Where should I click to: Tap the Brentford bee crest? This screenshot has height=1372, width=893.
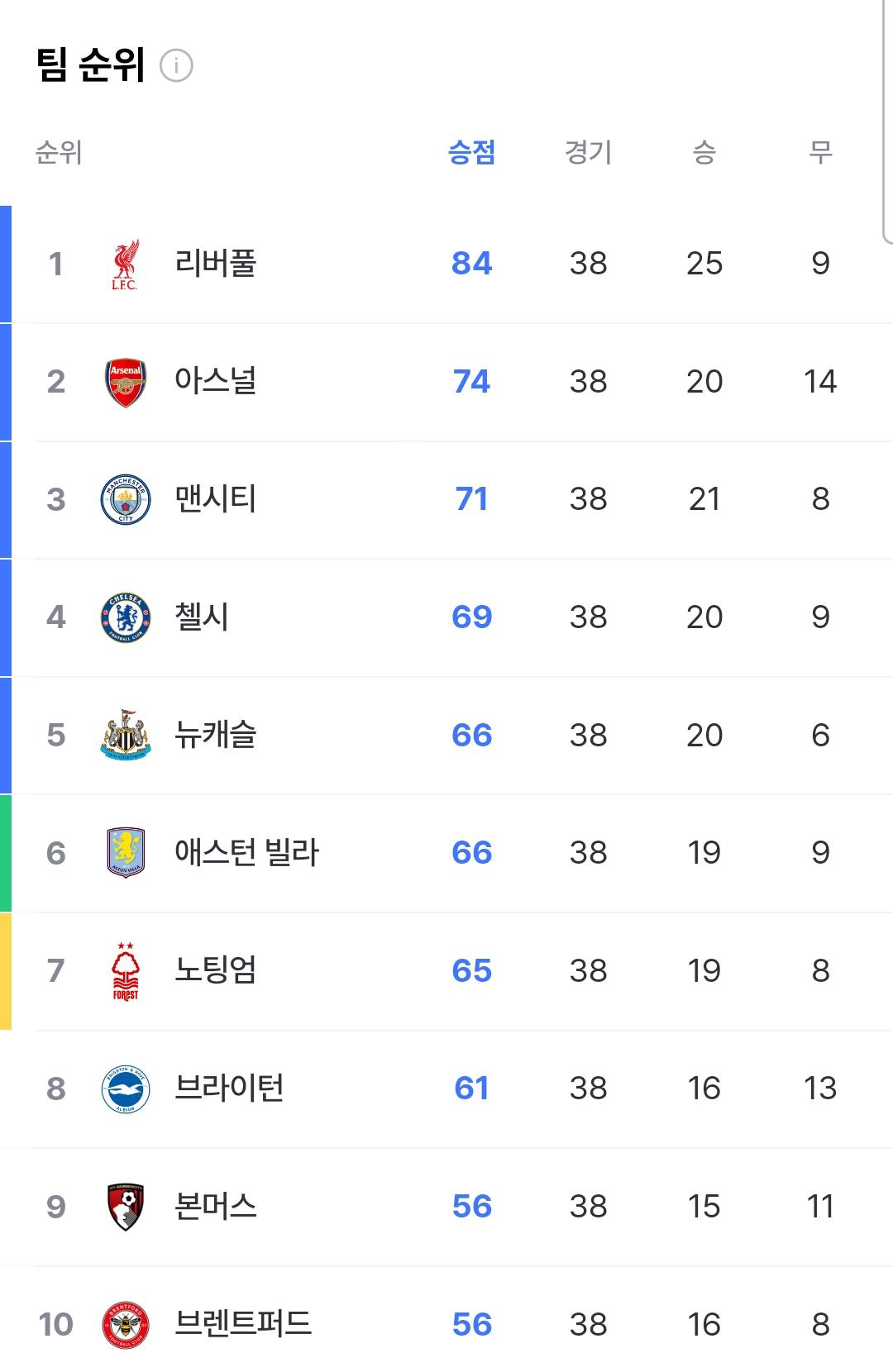tap(126, 1325)
